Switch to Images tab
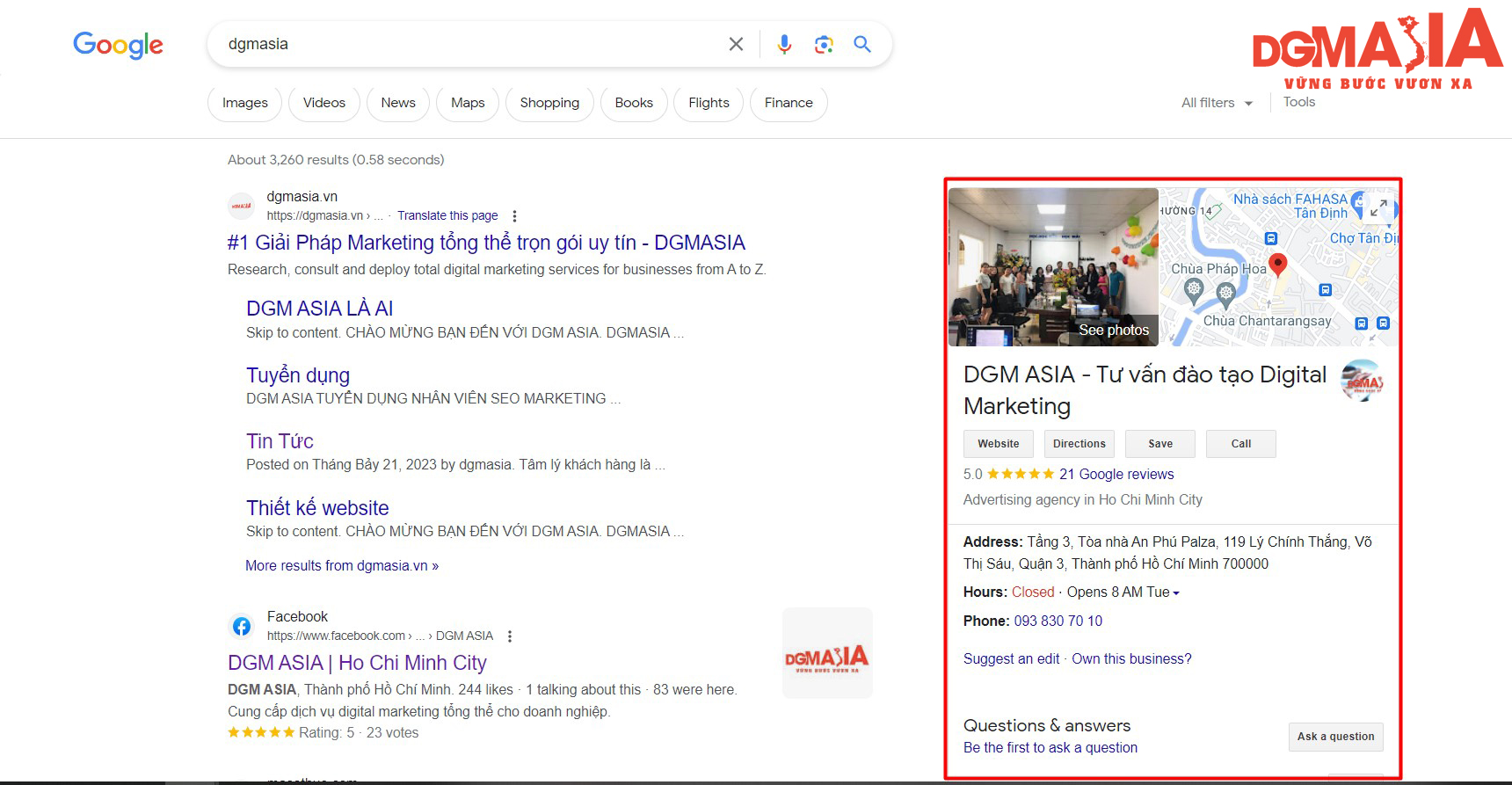 pyautogui.click(x=245, y=103)
